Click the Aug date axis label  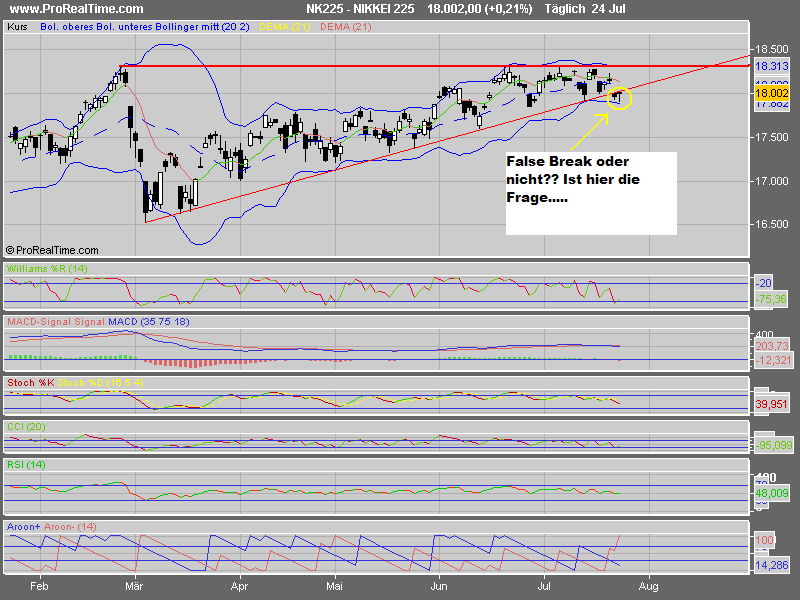648,586
